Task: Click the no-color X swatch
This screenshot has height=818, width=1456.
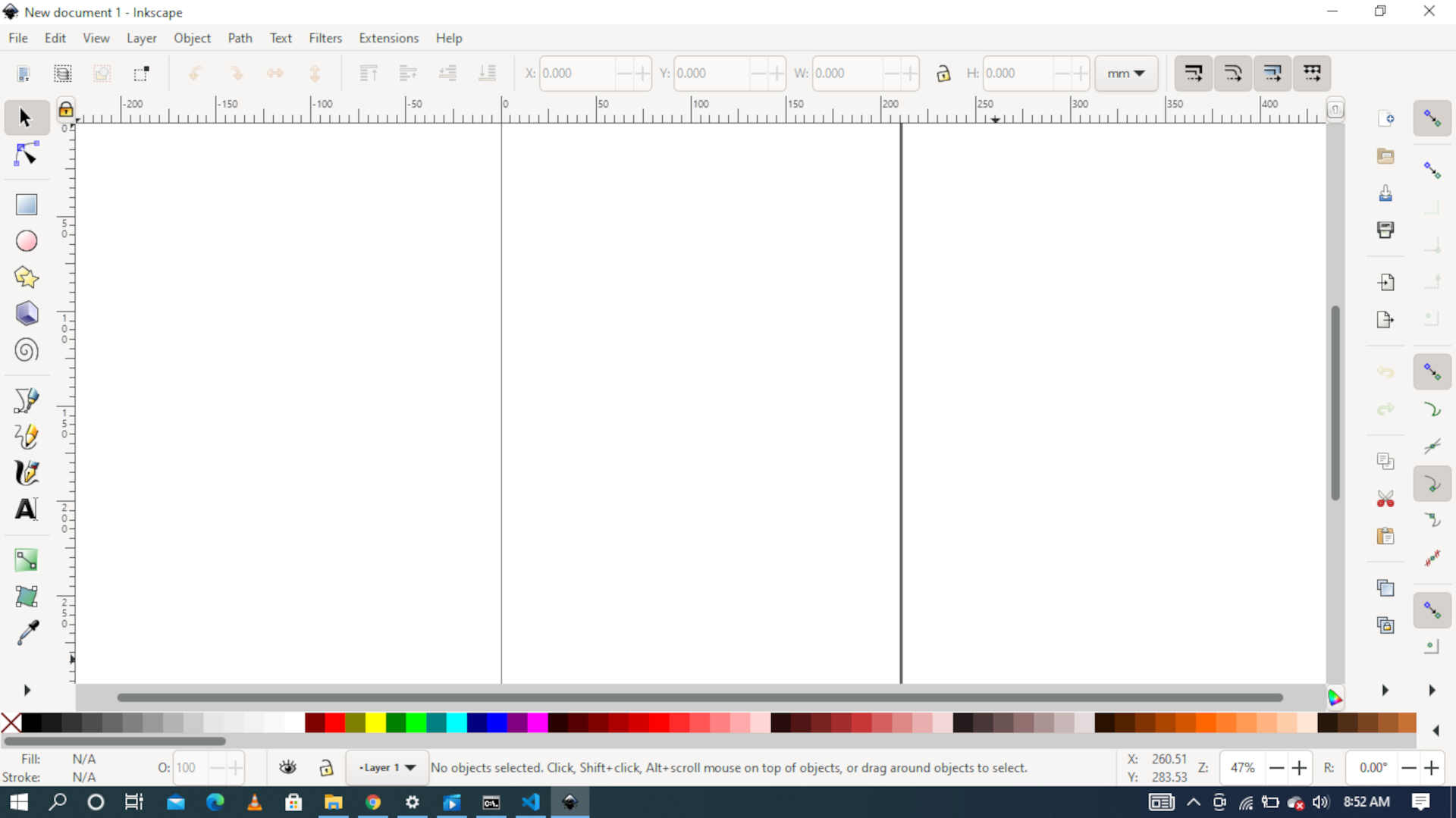Action: [x=11, y=722]
